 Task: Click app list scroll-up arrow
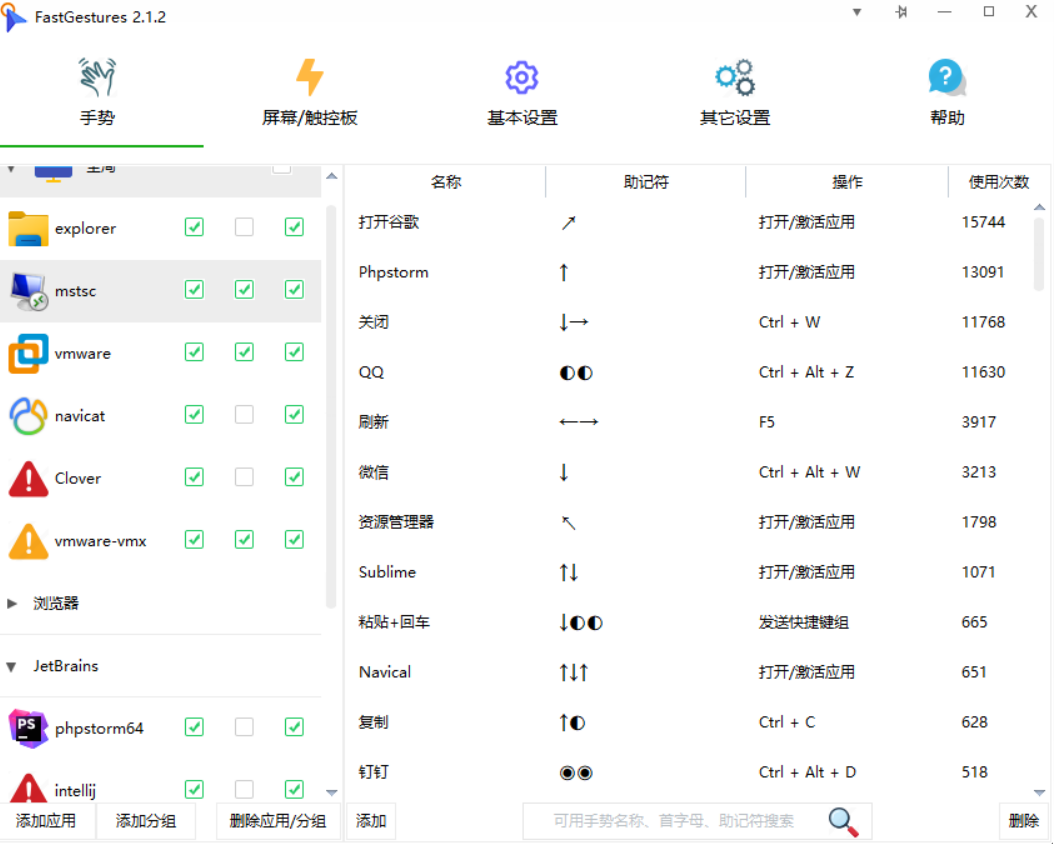click(x=331, y=176)
